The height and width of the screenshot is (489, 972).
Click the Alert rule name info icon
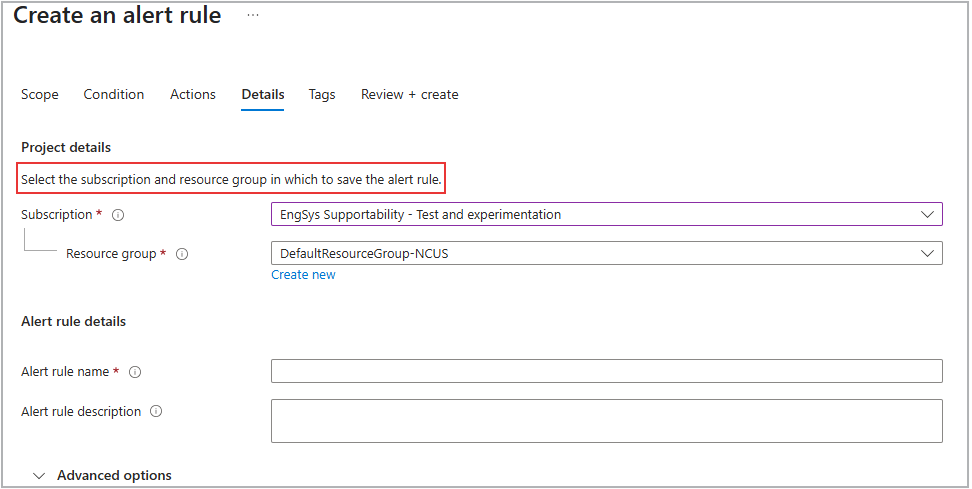pos(135,372)
